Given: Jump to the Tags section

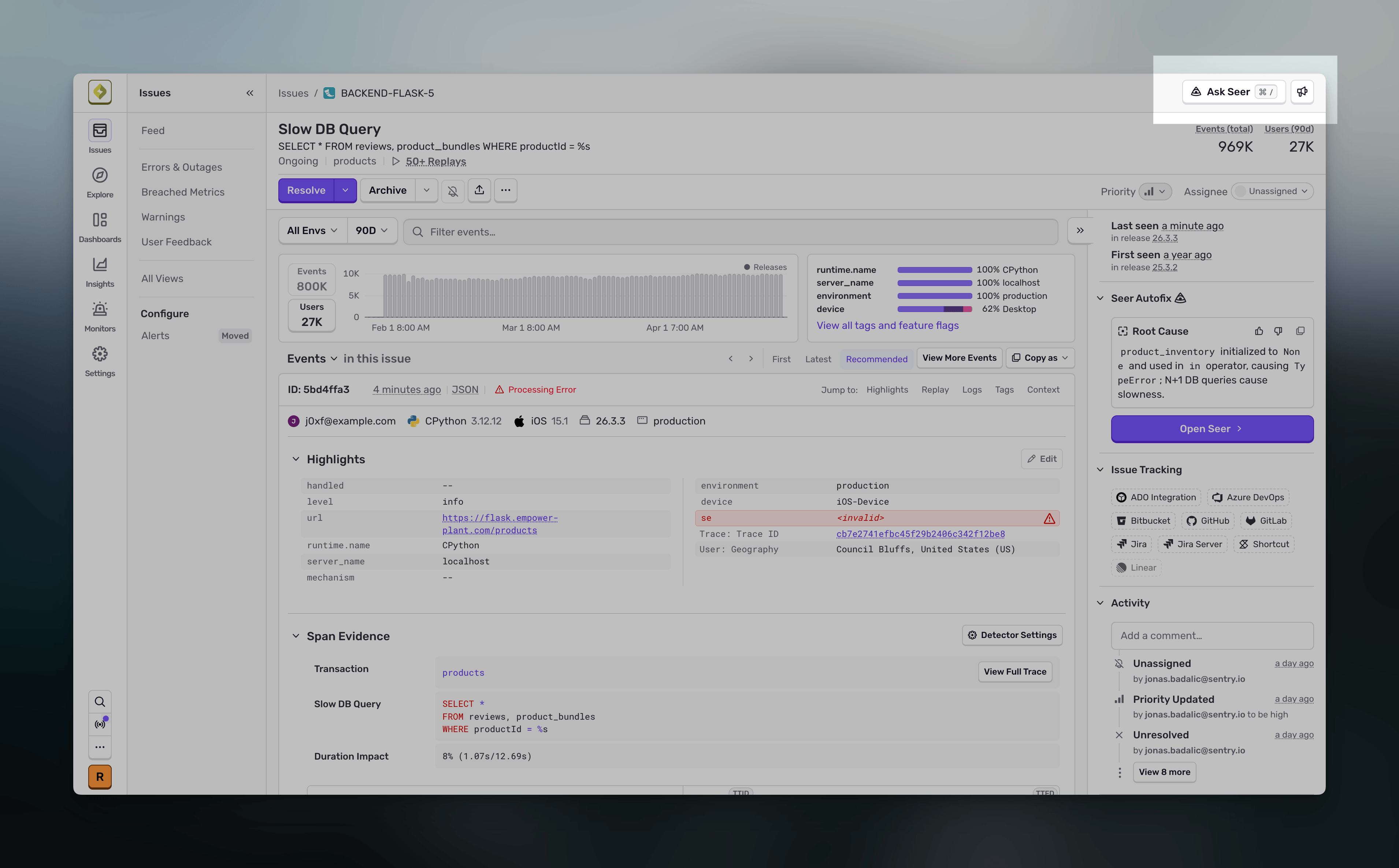Looking at the screenshot, I should 1004,389.
